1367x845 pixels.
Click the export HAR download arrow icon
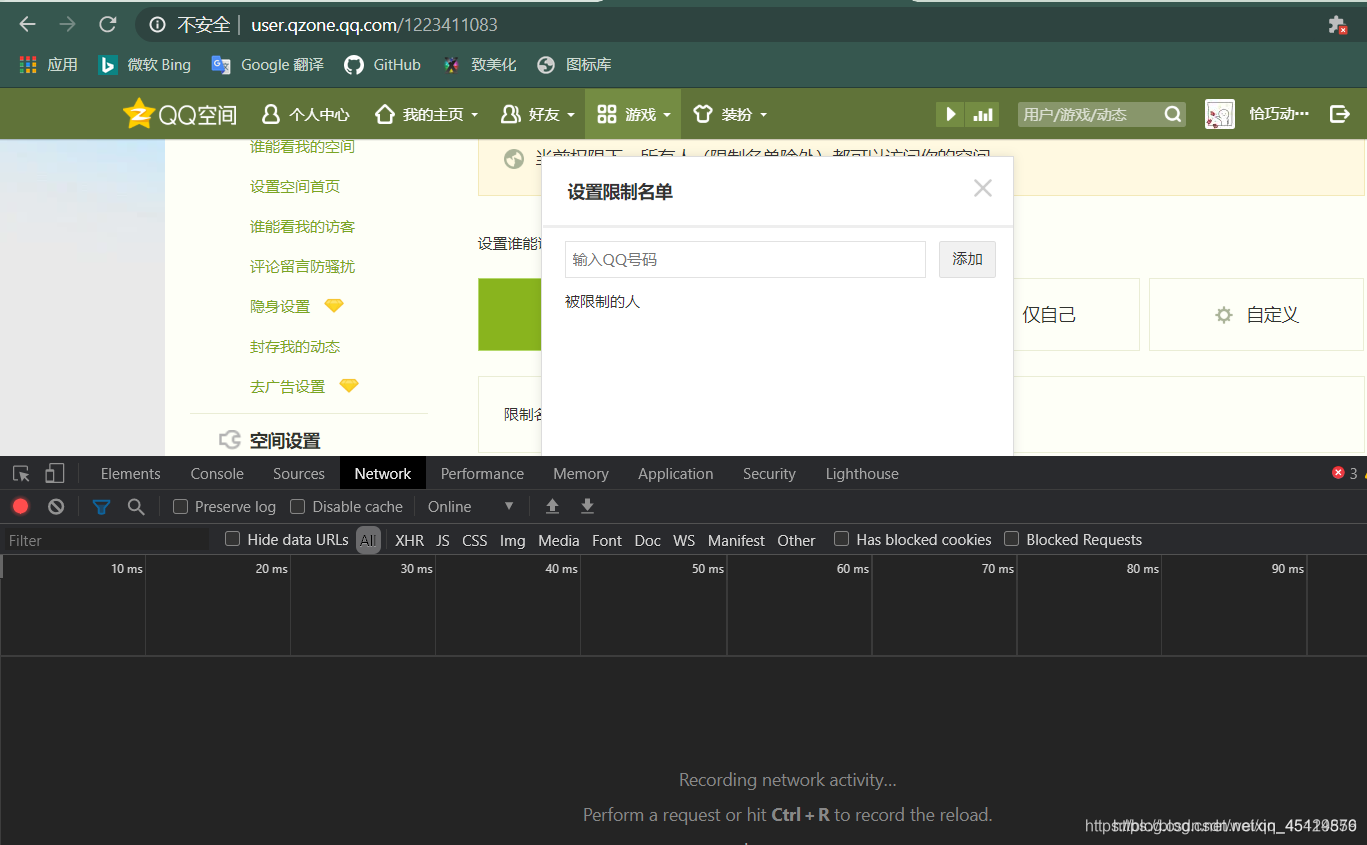point(588,506)
